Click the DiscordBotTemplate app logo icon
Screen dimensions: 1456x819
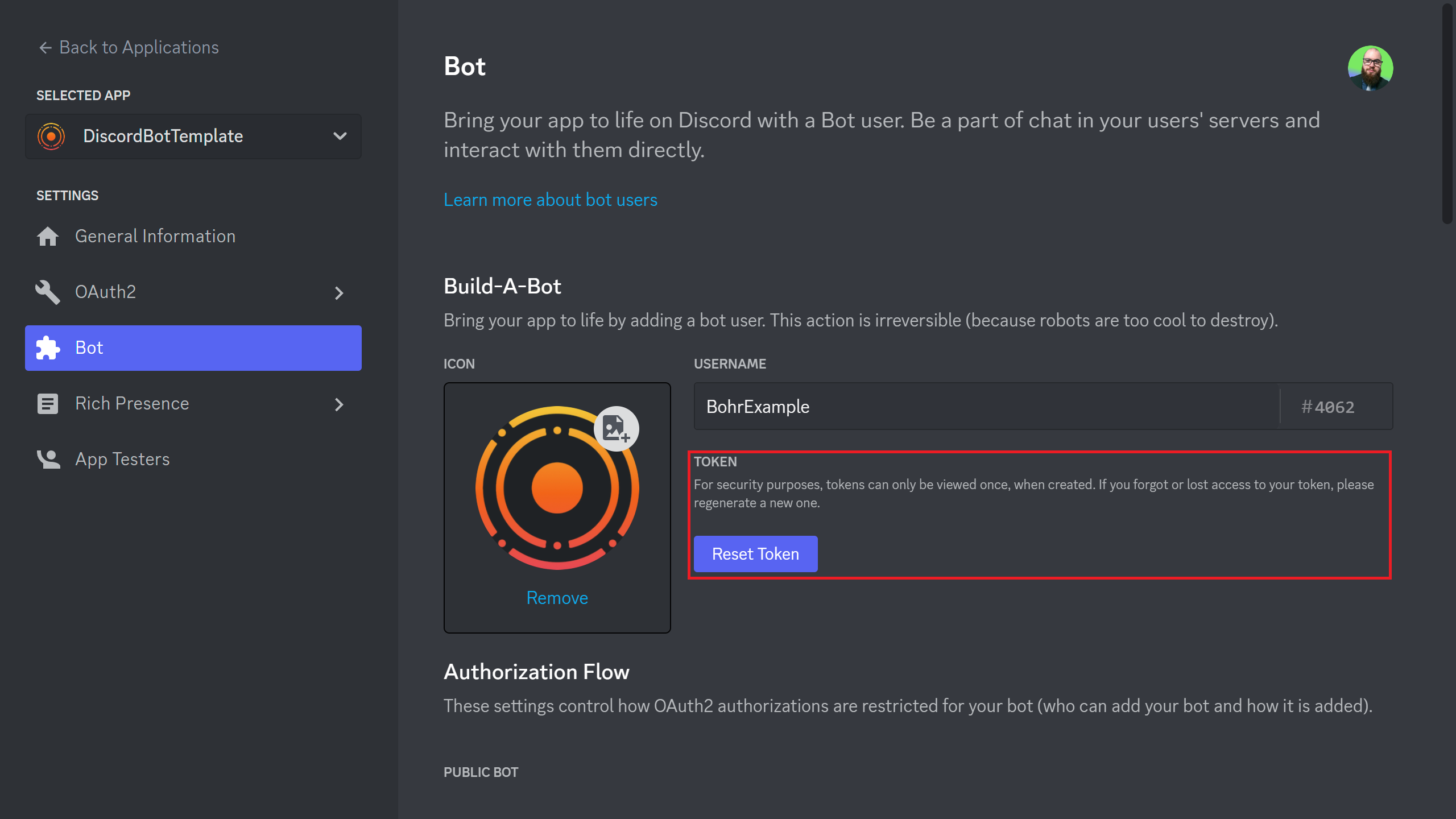click(x=51, y=136)
